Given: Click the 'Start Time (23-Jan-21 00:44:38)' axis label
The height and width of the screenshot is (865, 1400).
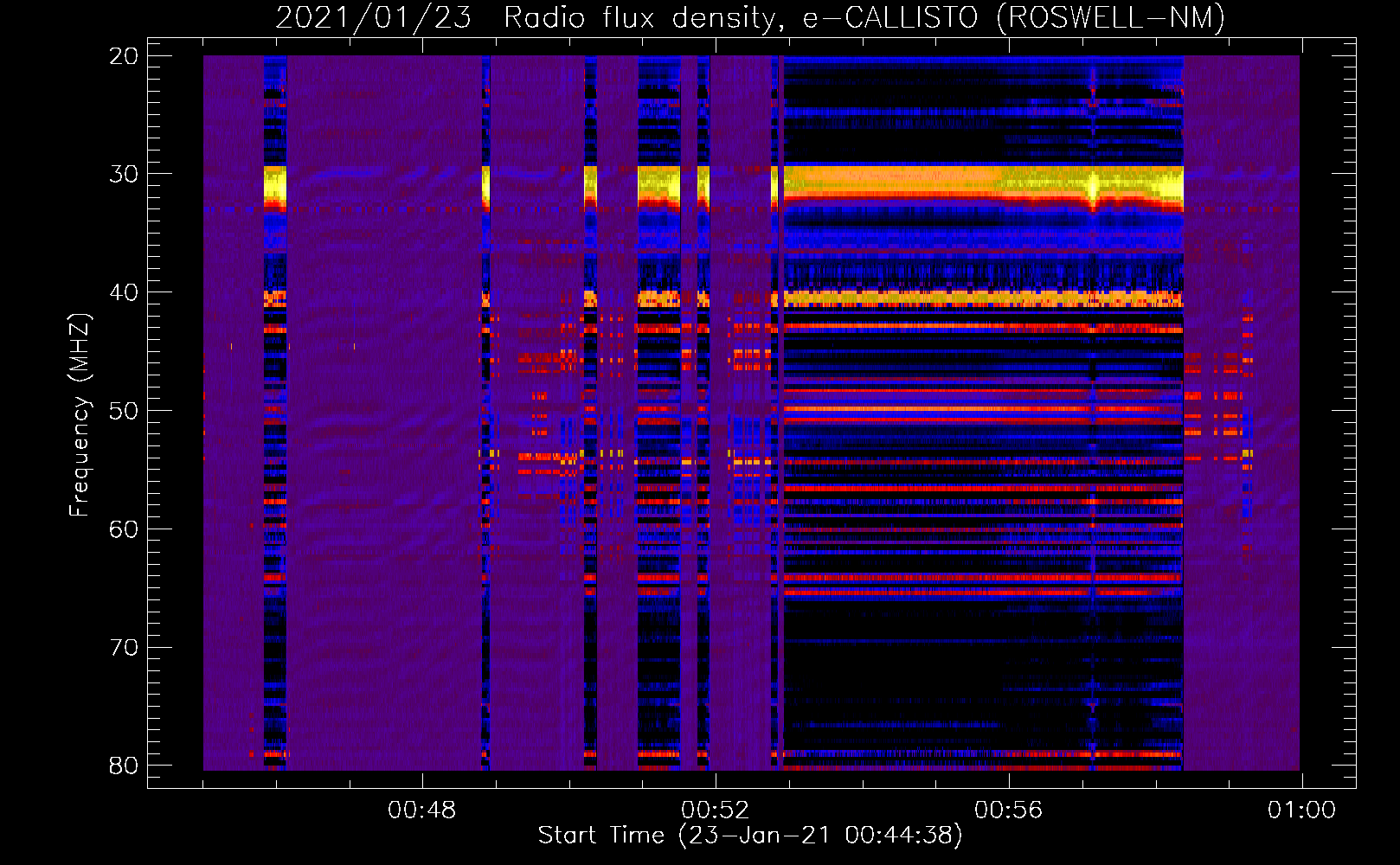Looking at the screenshot, I should click(x=750, y=836).
